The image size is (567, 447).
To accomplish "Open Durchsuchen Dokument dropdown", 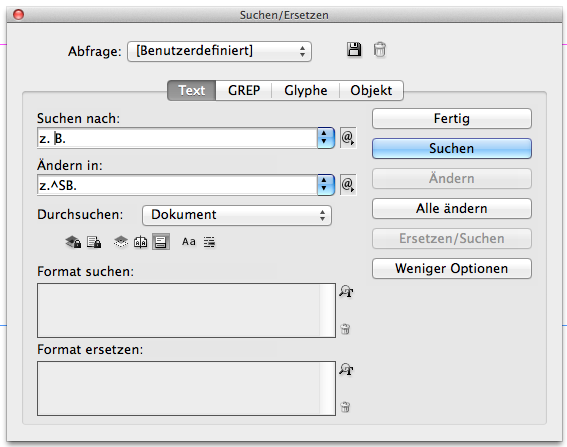I will click(x=237, y=215).
